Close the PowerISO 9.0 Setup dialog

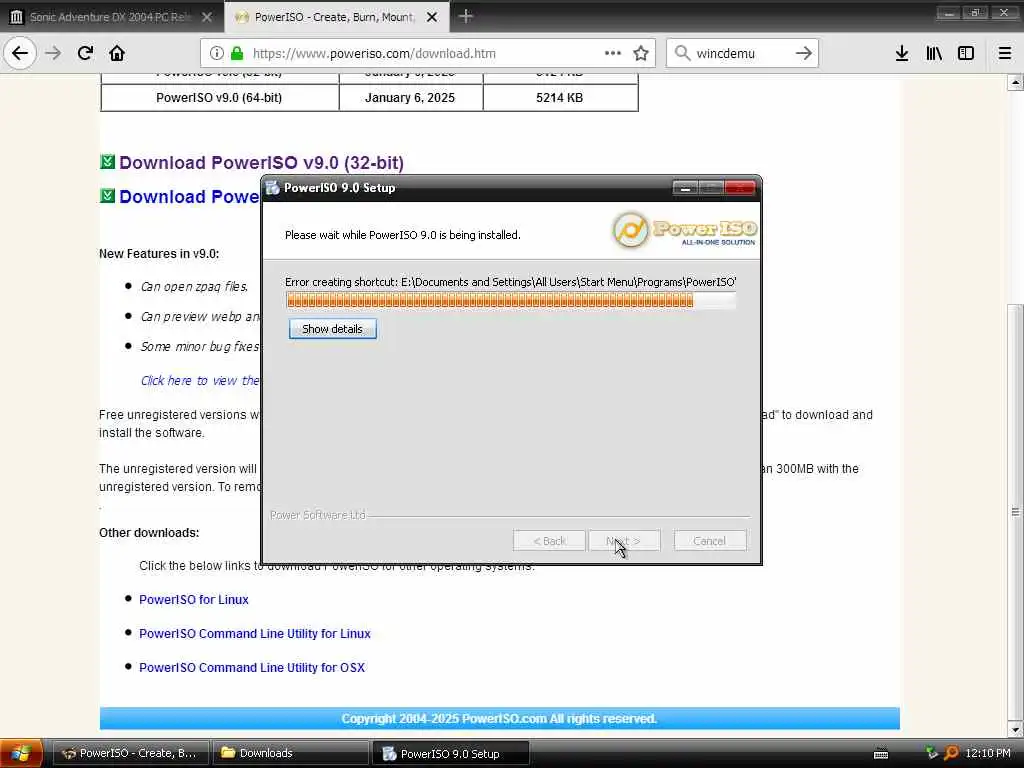pos(740,188)
